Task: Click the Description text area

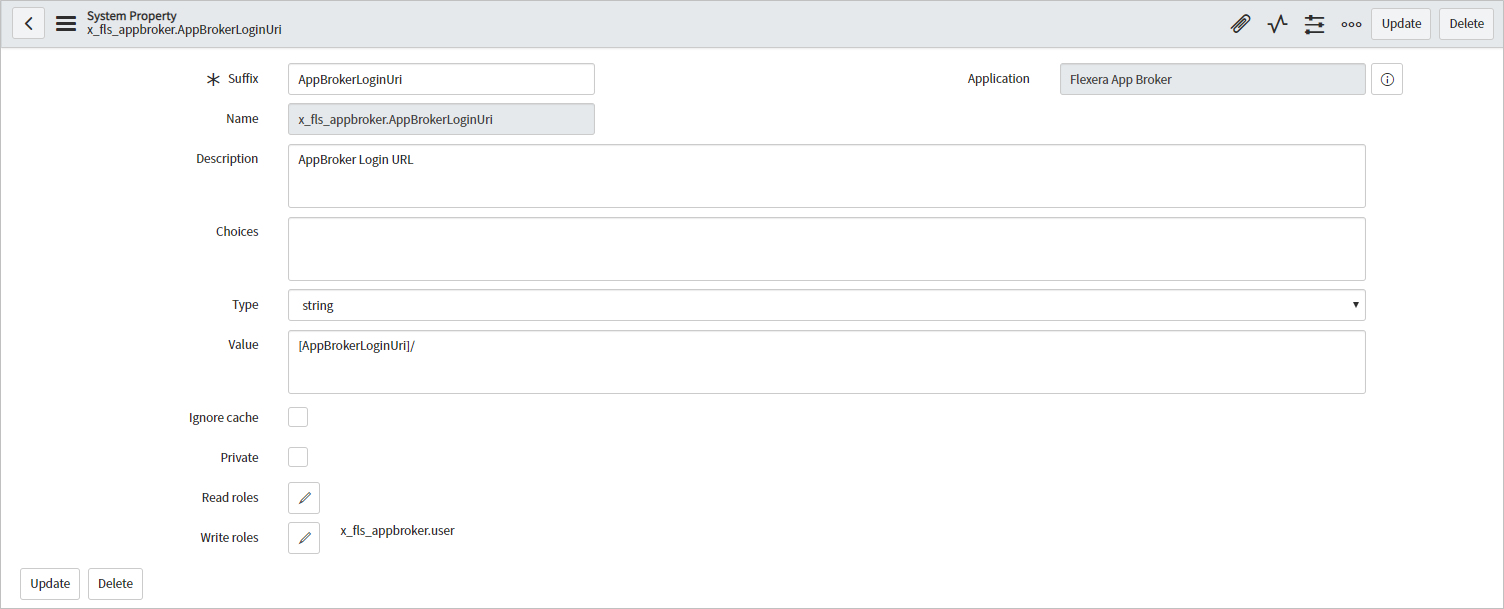Action: click(x=826, y=177)
